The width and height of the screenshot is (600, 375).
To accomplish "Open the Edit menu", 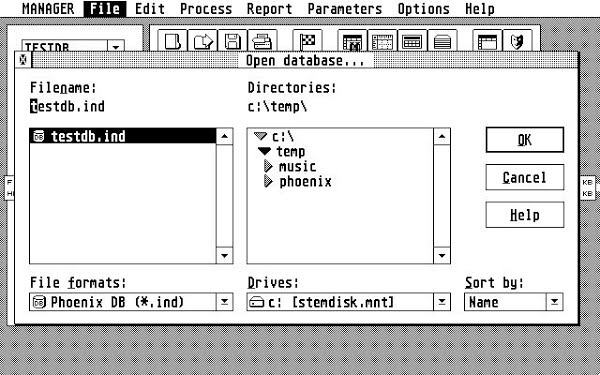I will pos(150,9).
